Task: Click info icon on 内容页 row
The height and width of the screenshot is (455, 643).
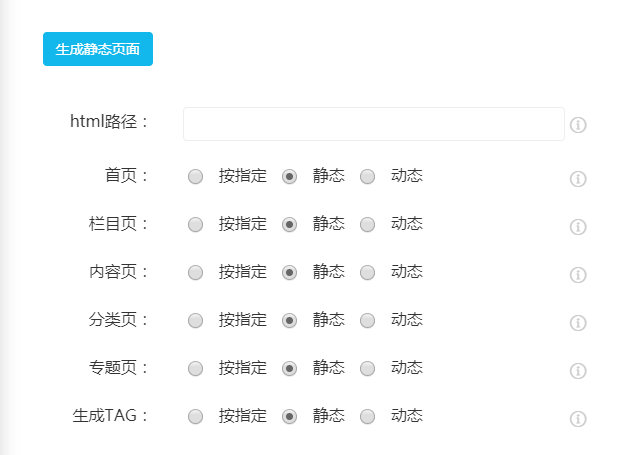Action: click(578, 275)
